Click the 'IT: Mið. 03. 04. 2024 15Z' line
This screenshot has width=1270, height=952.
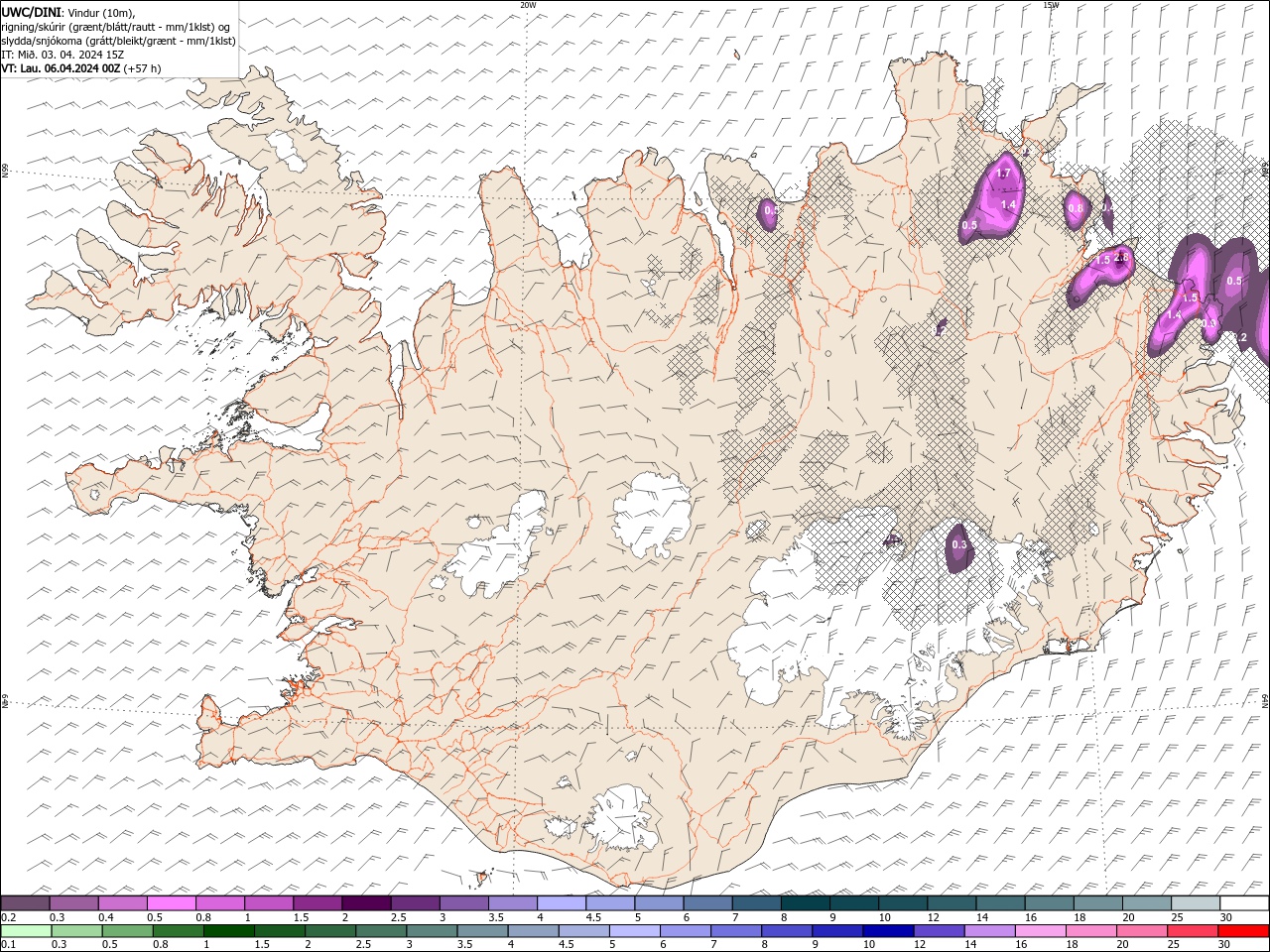pyautogui.click(x=63, y=55)
